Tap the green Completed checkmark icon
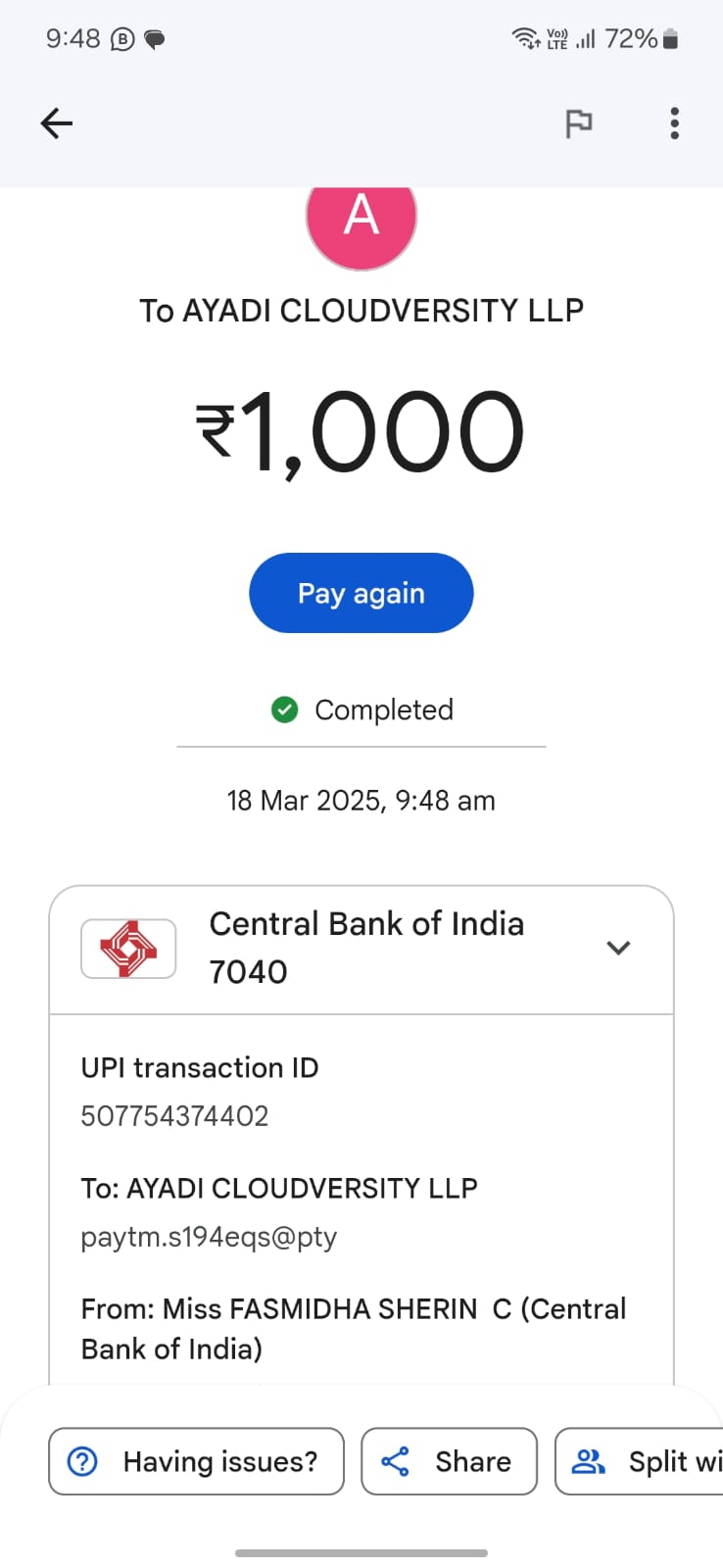 click(x=284, y=710)
